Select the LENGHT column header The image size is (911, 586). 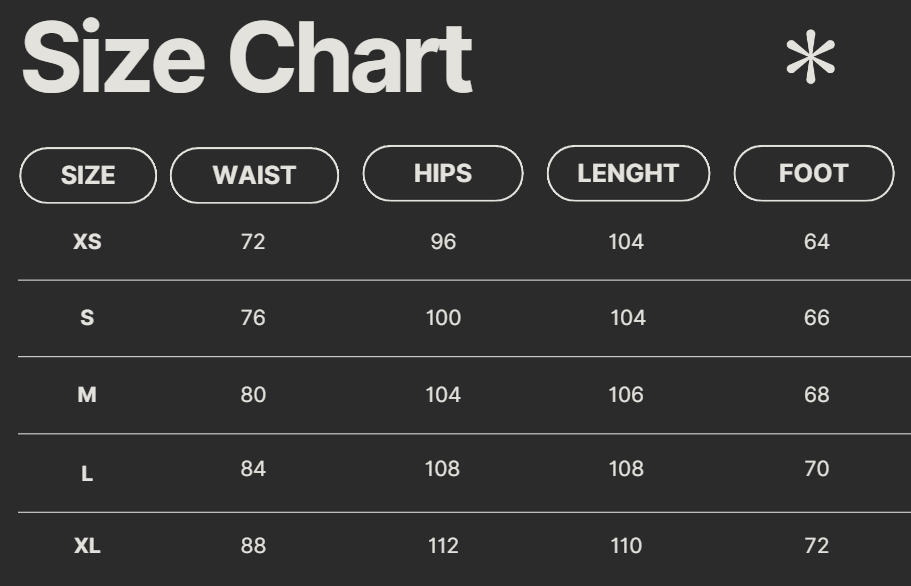click(x=628, y=173)
